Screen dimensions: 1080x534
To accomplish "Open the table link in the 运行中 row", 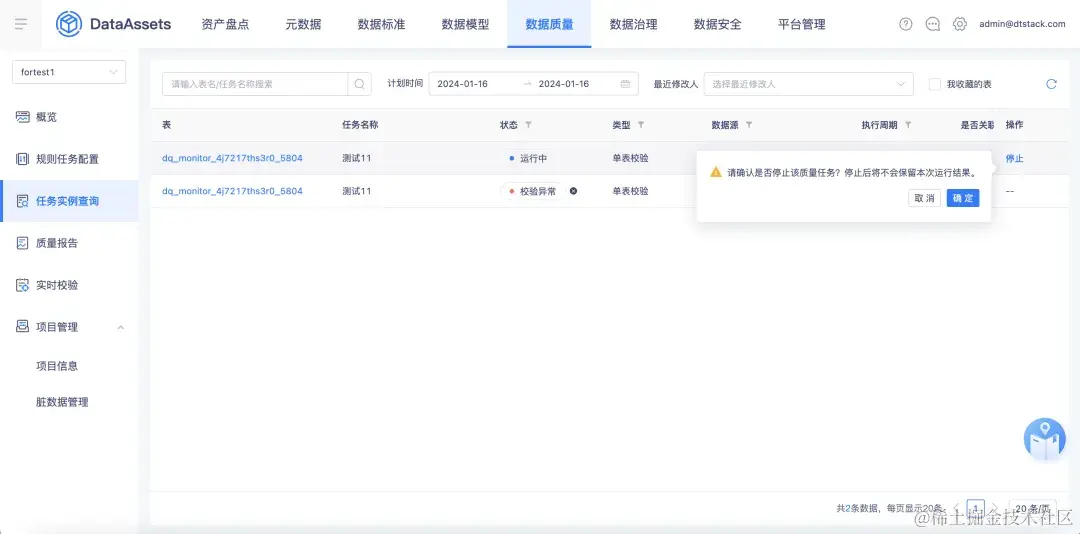I will point(232,158).
